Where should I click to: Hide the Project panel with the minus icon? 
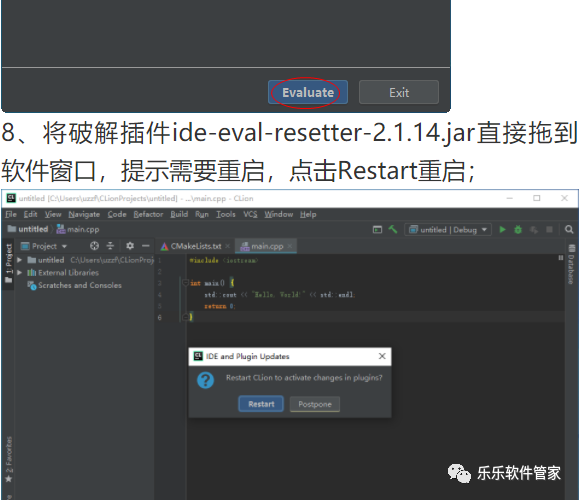[146, 246]
